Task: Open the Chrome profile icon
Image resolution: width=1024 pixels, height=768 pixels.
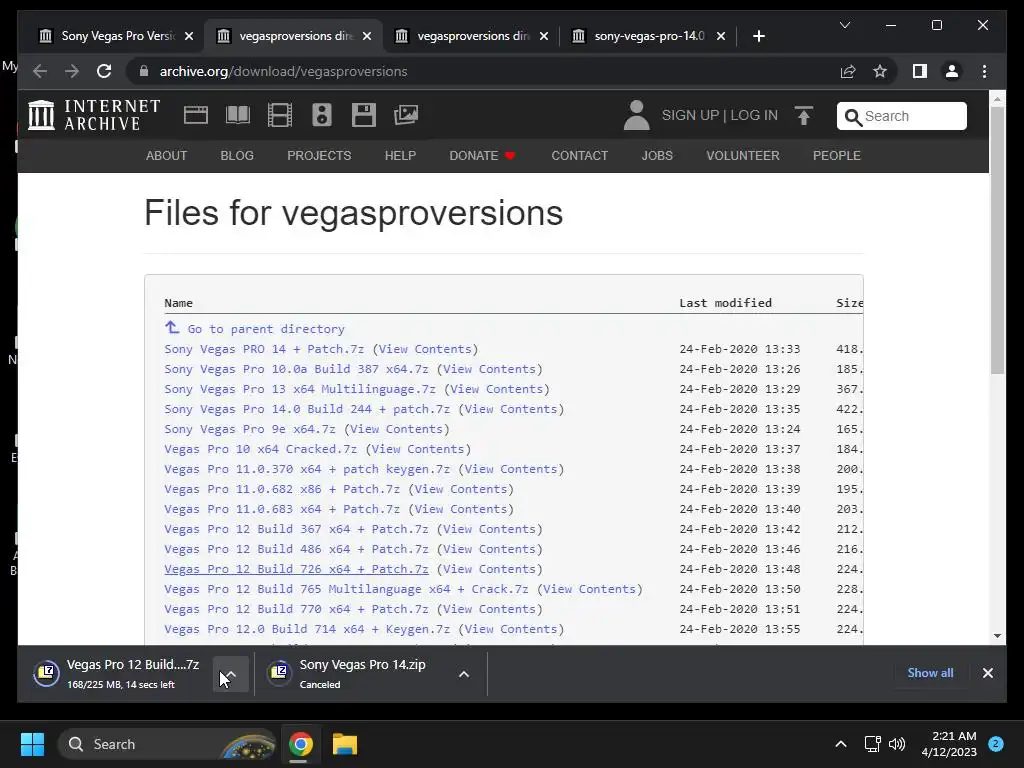Action: coord(952,71)
